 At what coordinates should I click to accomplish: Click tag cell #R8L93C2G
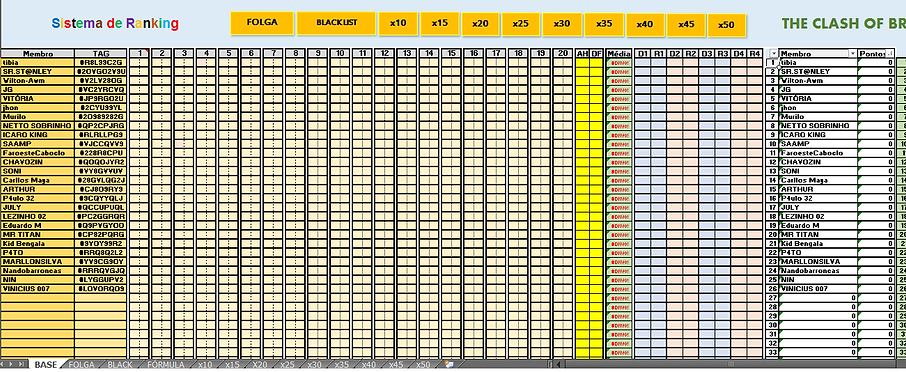click(x=101, y=62)
